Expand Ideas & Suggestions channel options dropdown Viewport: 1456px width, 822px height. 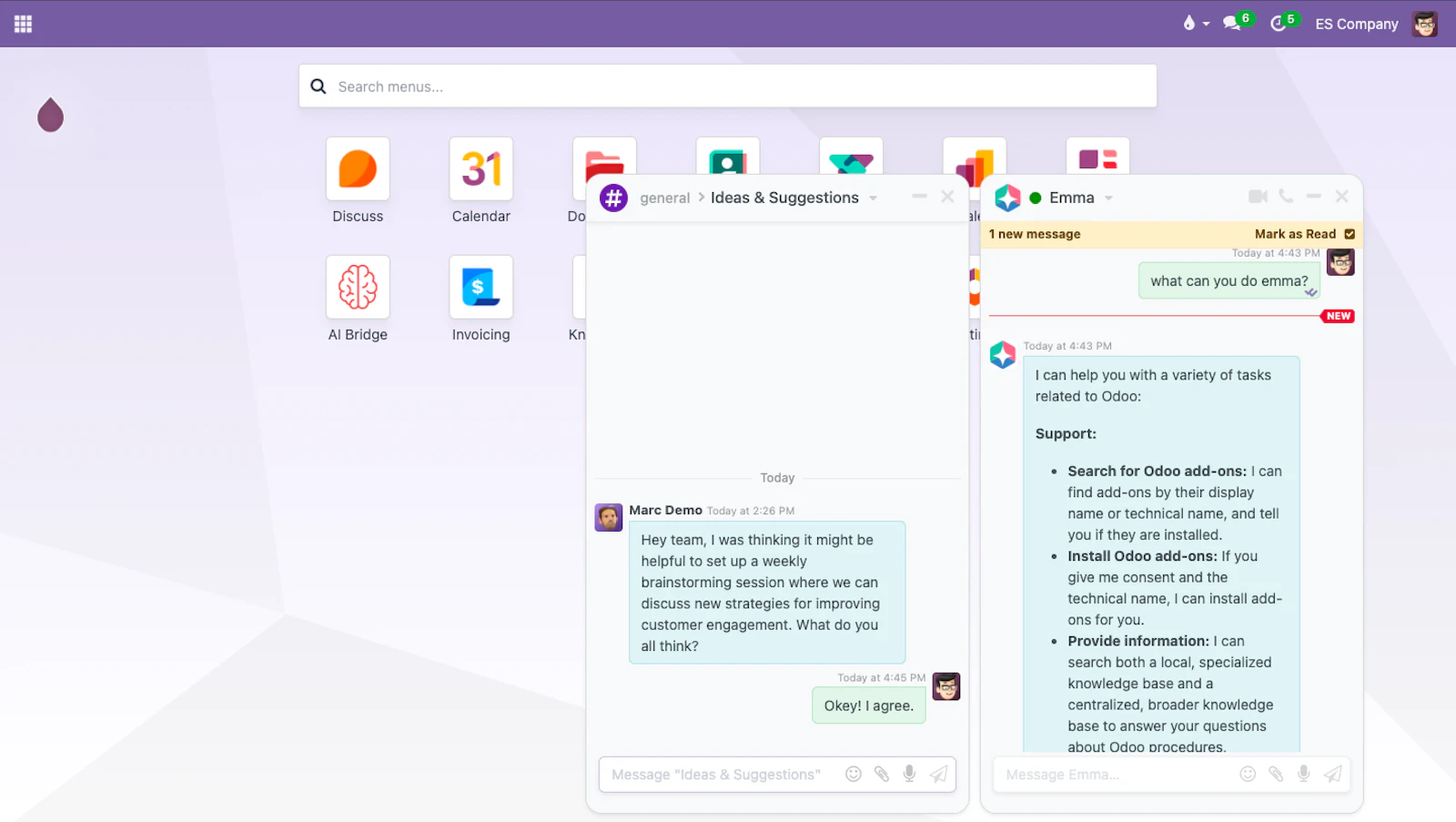coord(873,198)
